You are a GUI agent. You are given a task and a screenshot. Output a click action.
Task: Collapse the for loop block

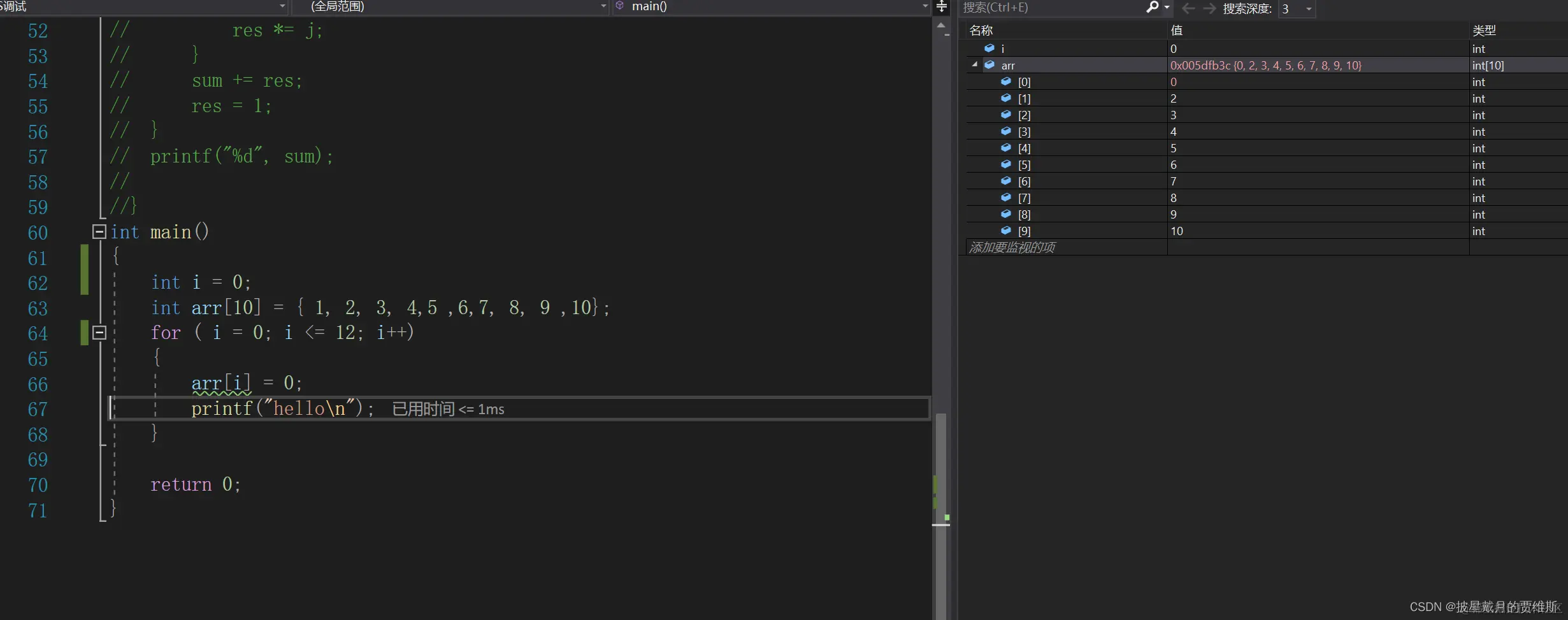99,332
